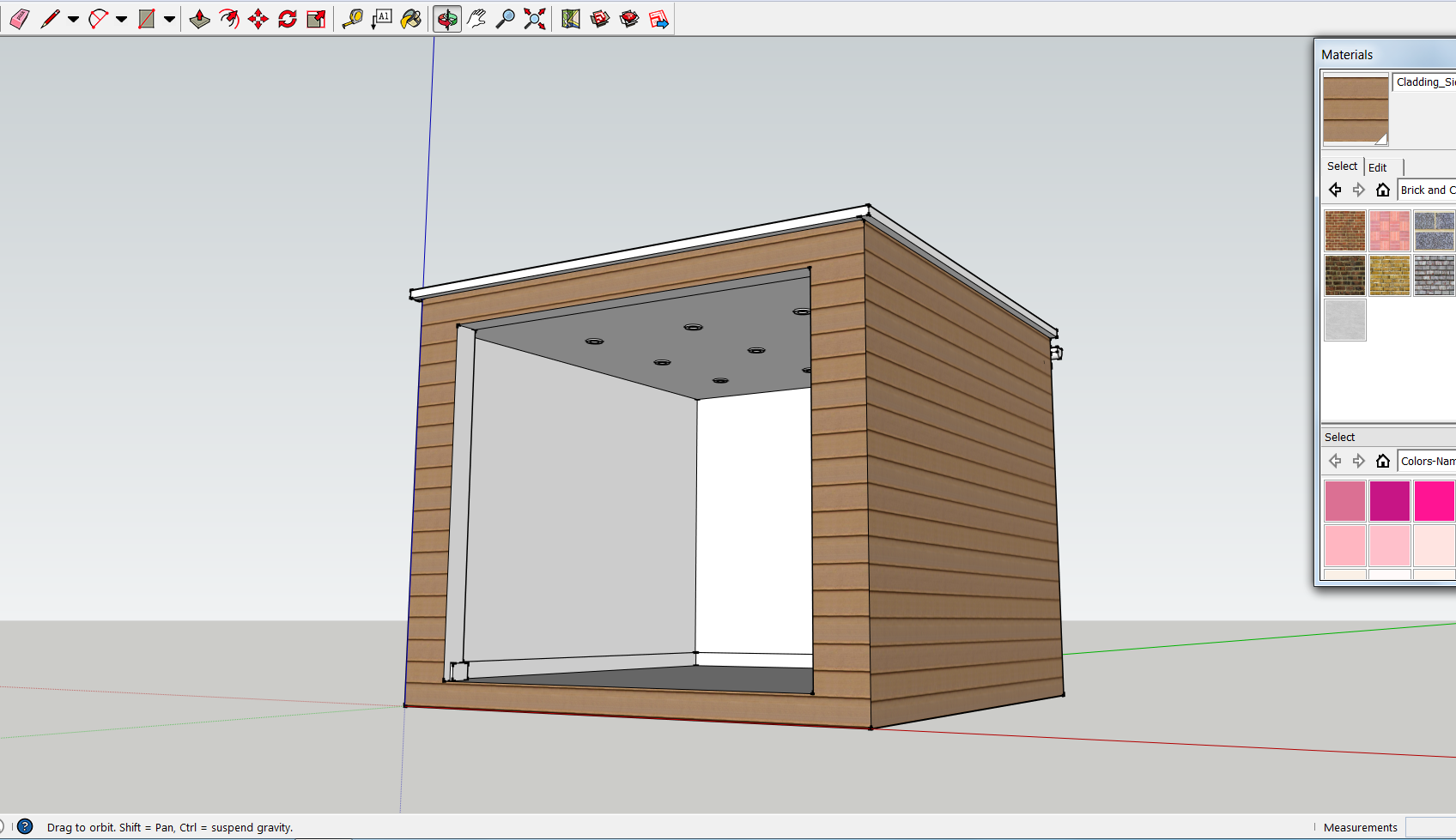
Task: Toggle the Orbit tool
Action: click(446, 19)
